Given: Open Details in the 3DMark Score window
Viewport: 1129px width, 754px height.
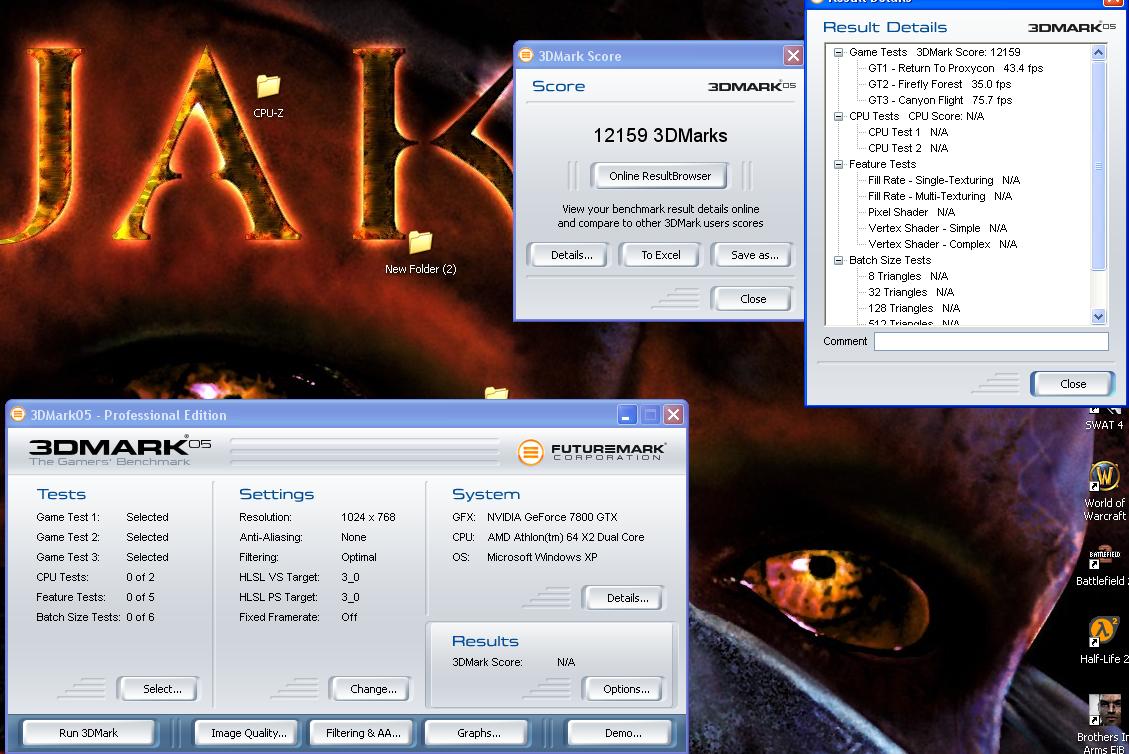Looking at the screenshot, I should [571, 255].
